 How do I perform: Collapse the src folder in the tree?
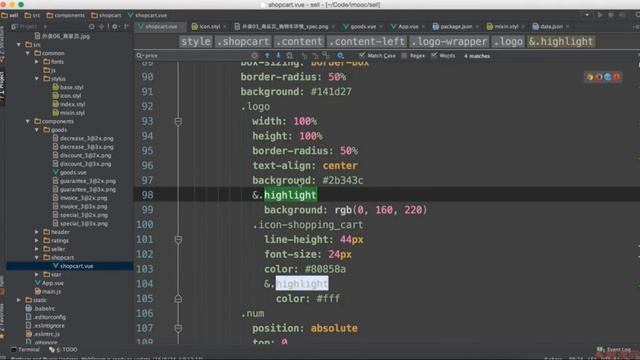(19, 44)
